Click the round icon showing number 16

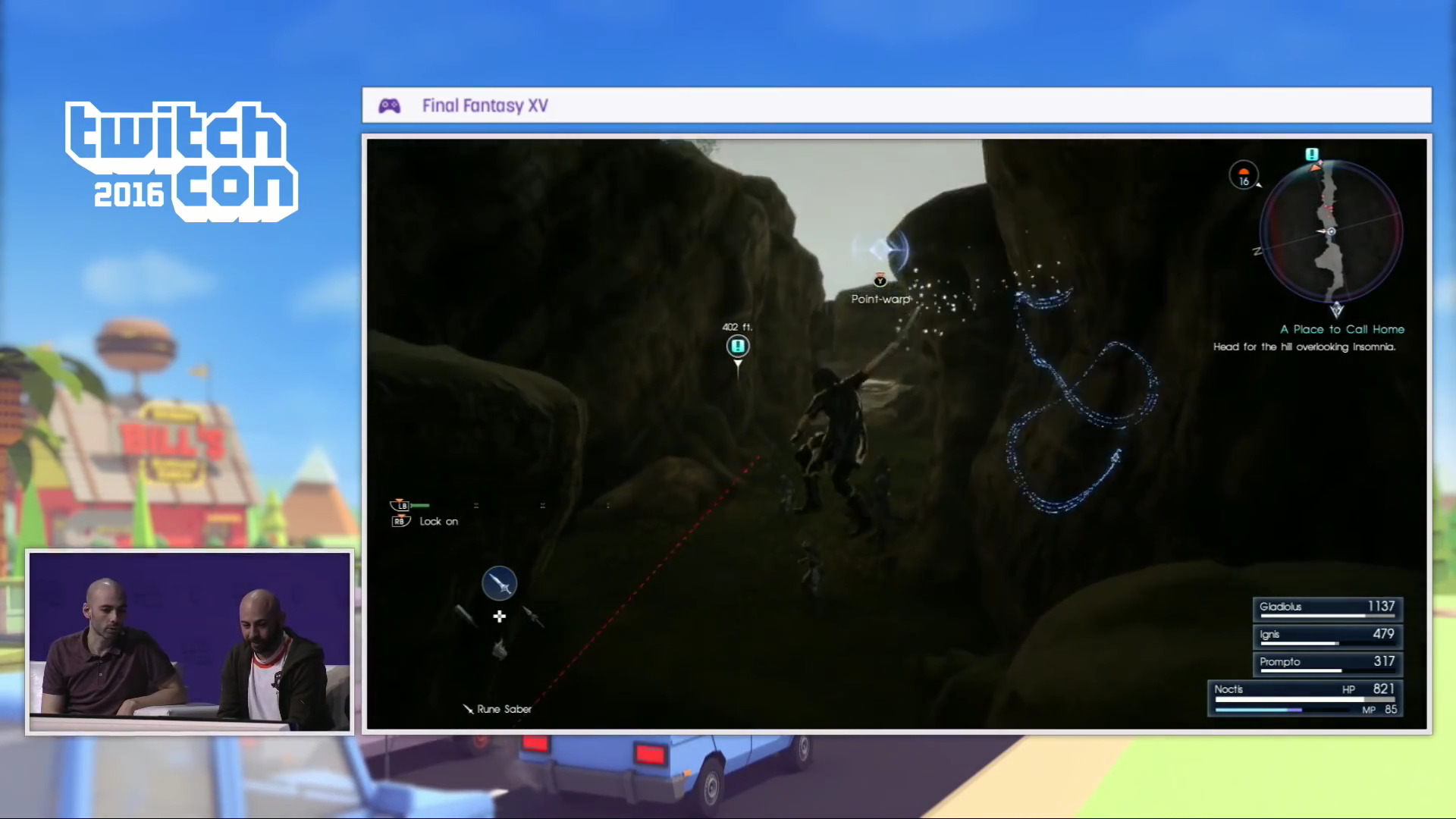tap(1244, 176)
